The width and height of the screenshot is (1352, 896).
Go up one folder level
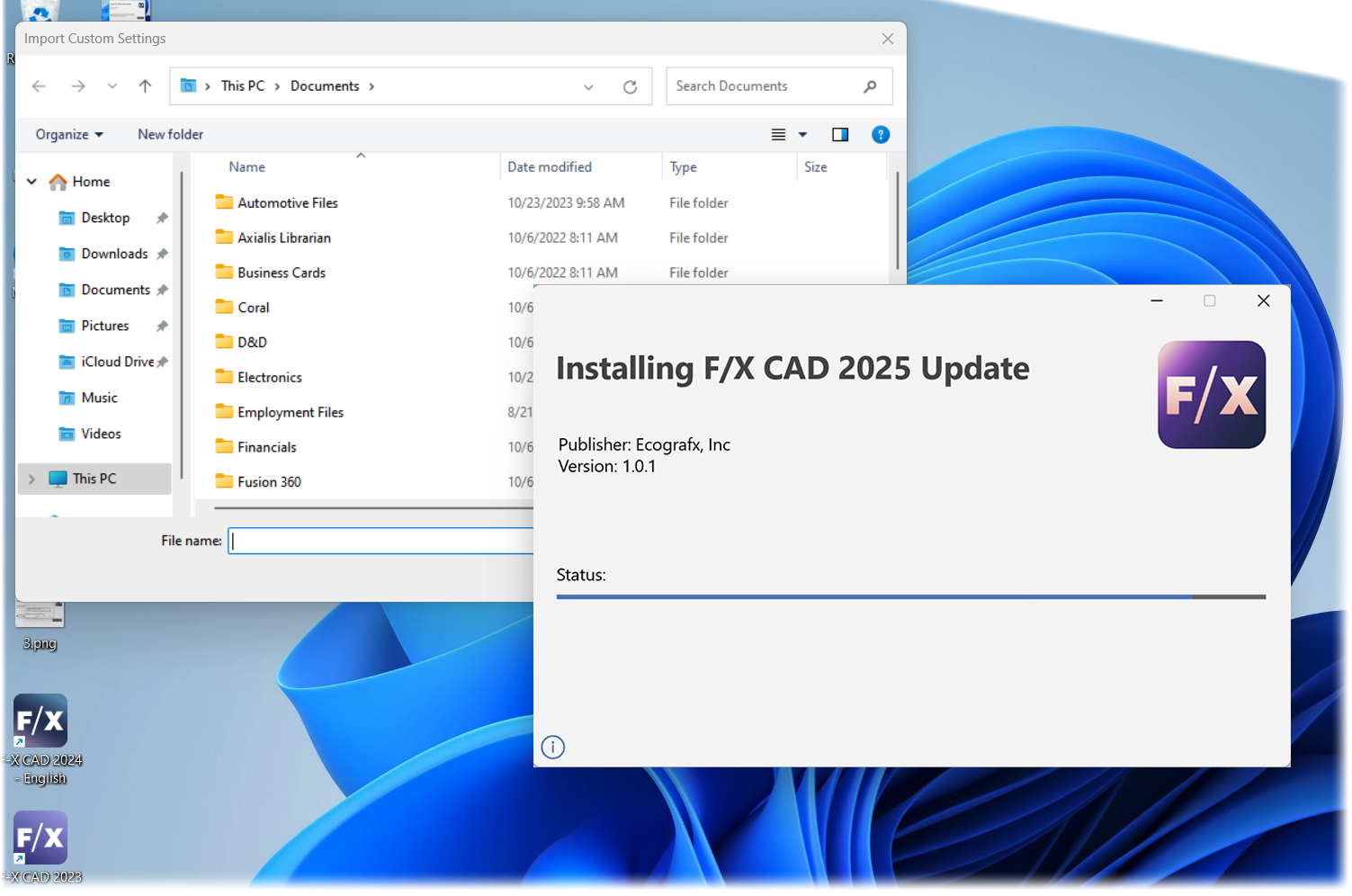145,85
